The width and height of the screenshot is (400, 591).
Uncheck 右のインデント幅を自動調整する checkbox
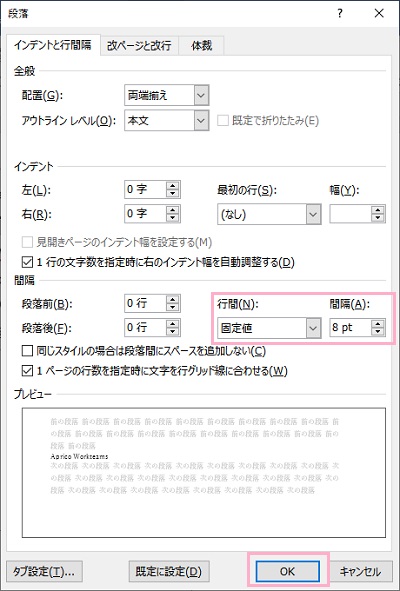pos(27,262)
